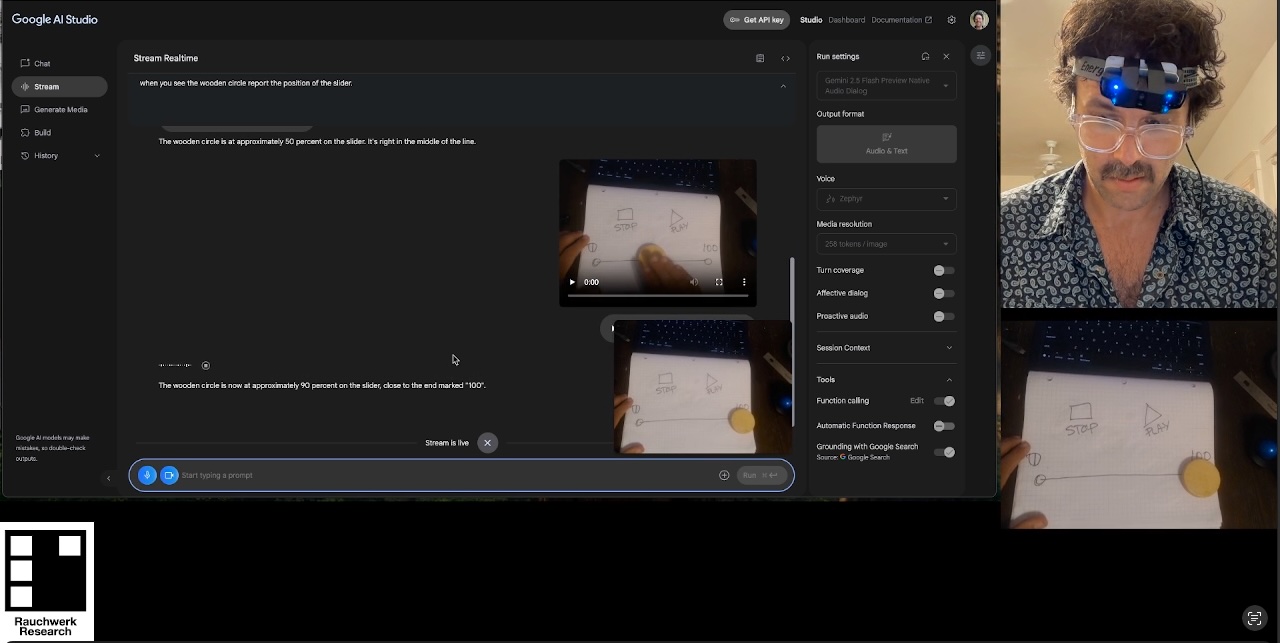Click the Get API key button
The height and width of the screenshot is (643, 1280).
click(x=757, y=19)
